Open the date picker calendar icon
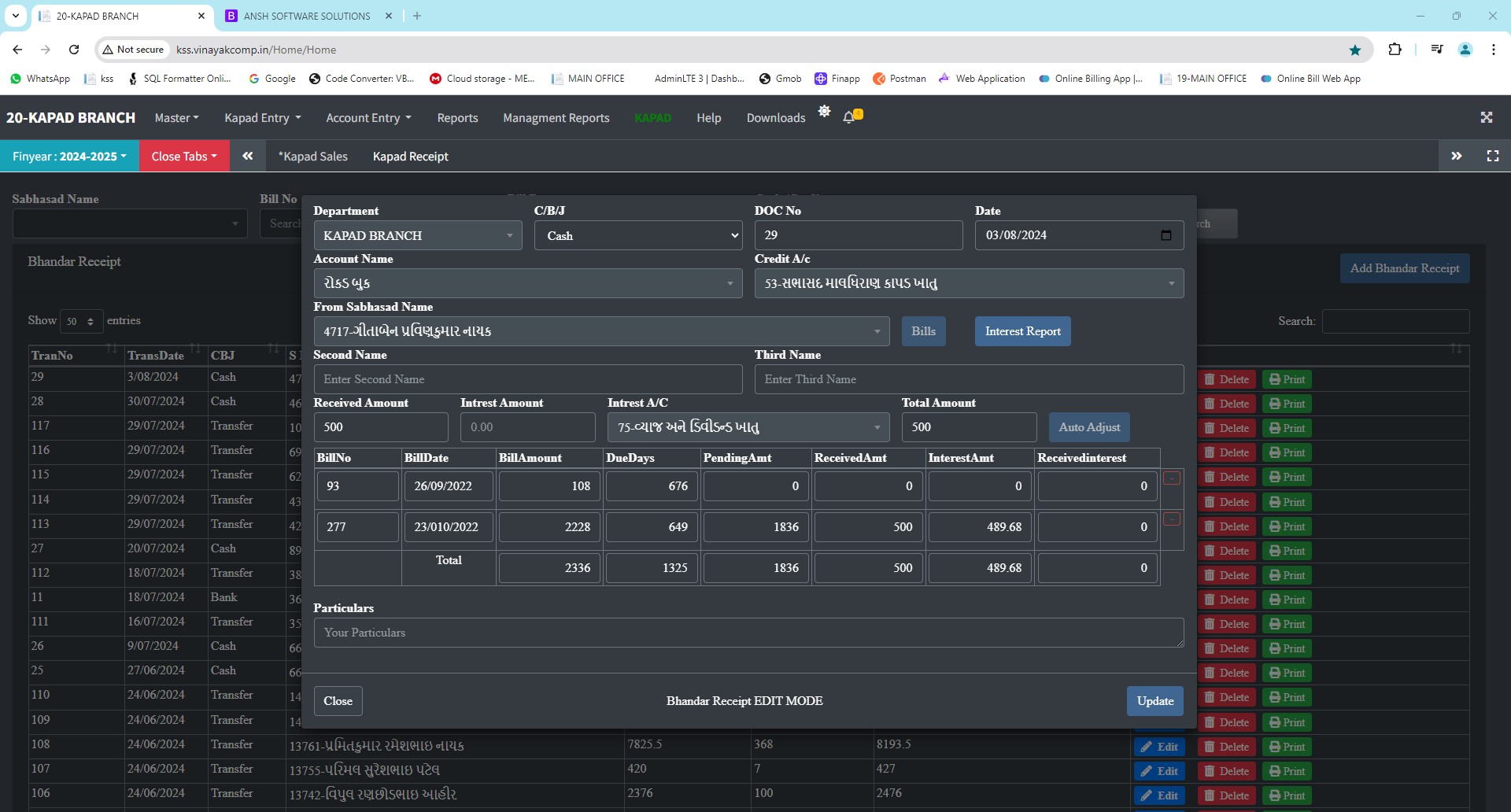1511x812 pixels. point(1166,235)
